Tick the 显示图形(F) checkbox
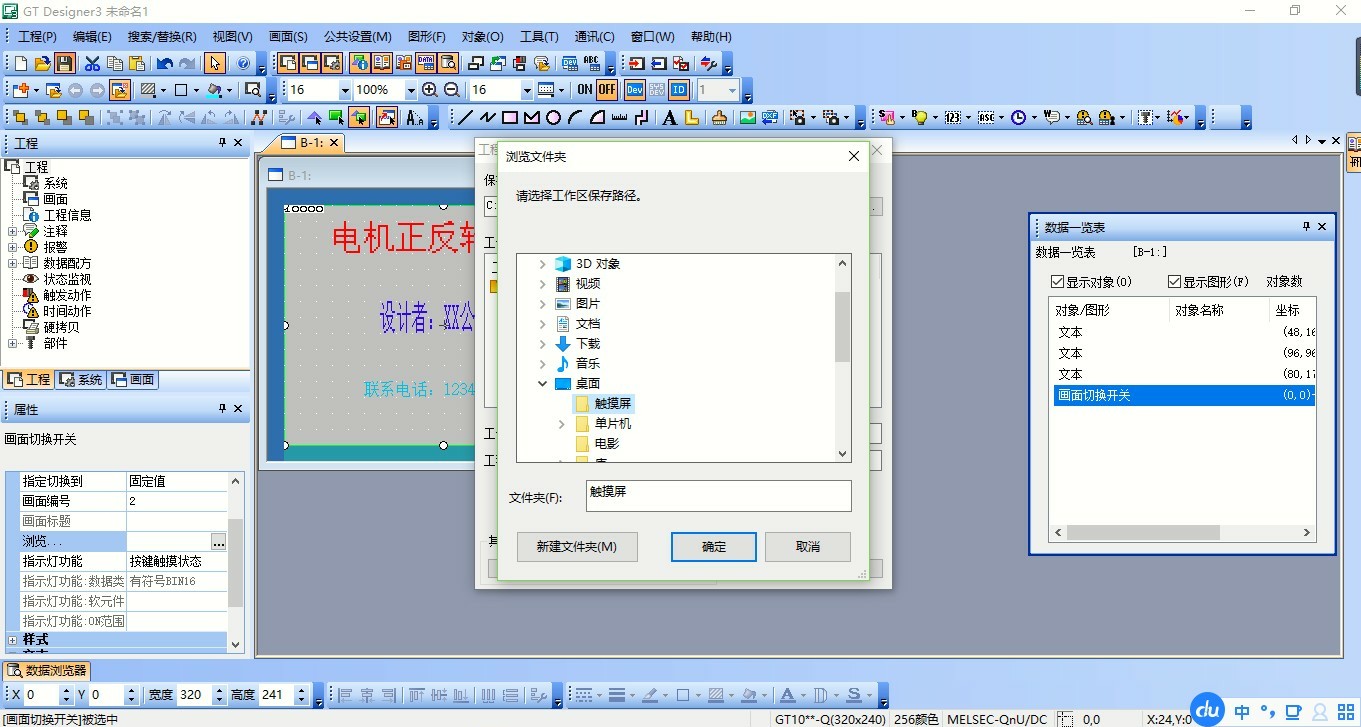This screenshot has width=1361, height=727. coord(1175,282)
